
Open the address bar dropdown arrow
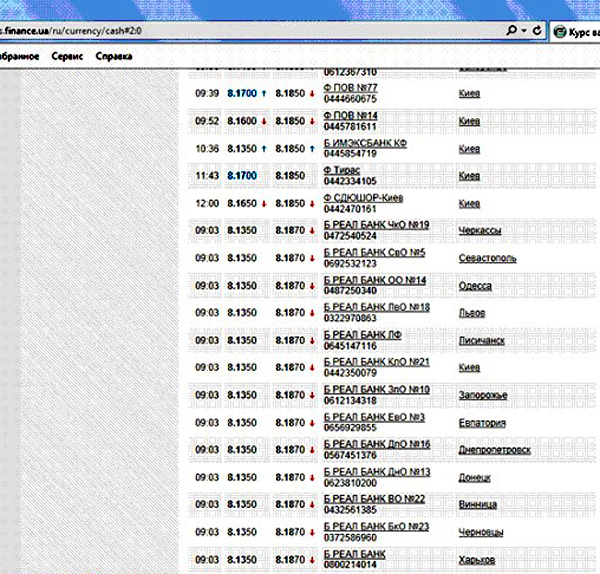(x=525, y=30)
